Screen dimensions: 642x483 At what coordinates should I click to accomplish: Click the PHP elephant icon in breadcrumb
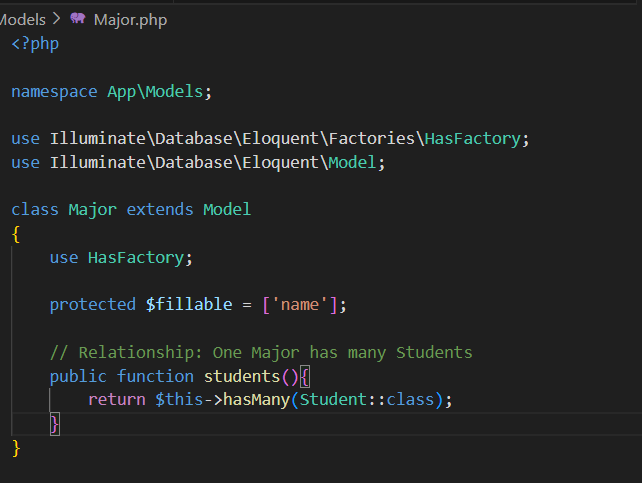point(78,19)
